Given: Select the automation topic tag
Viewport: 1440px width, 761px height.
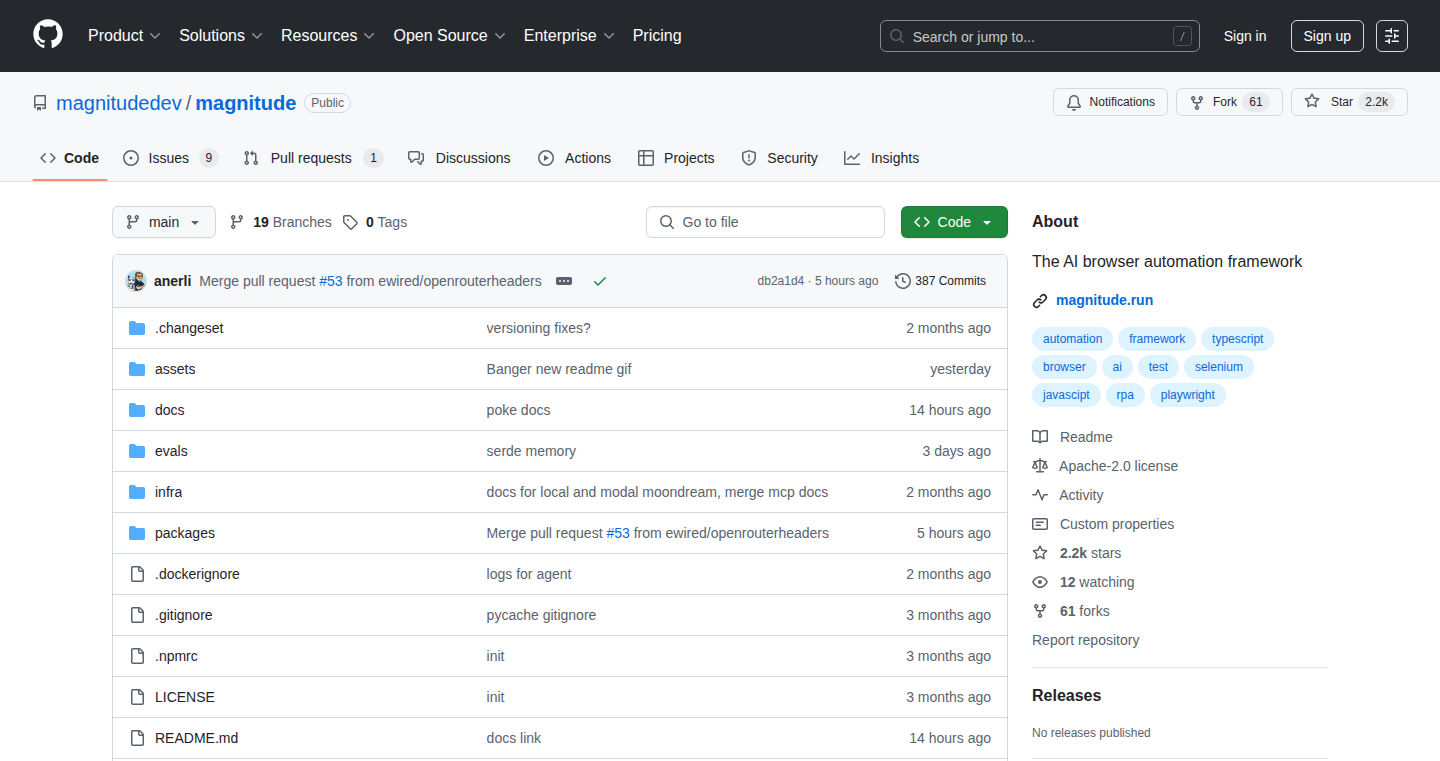Looking at the screenshot, I should pyautogui.click(x=1072, y=339).
